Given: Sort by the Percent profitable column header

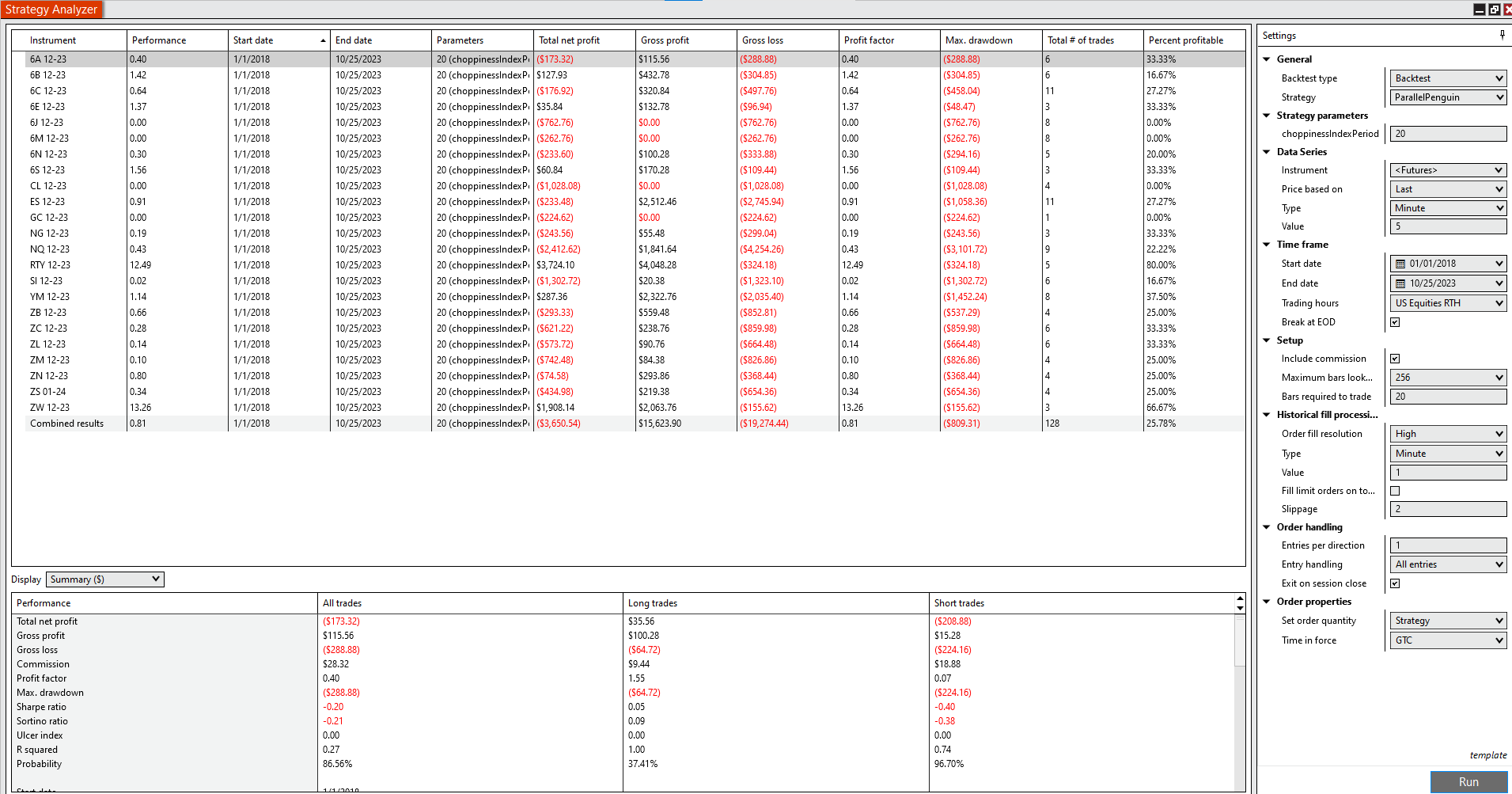Looking at the screenshot, I should click(1195, 40).
